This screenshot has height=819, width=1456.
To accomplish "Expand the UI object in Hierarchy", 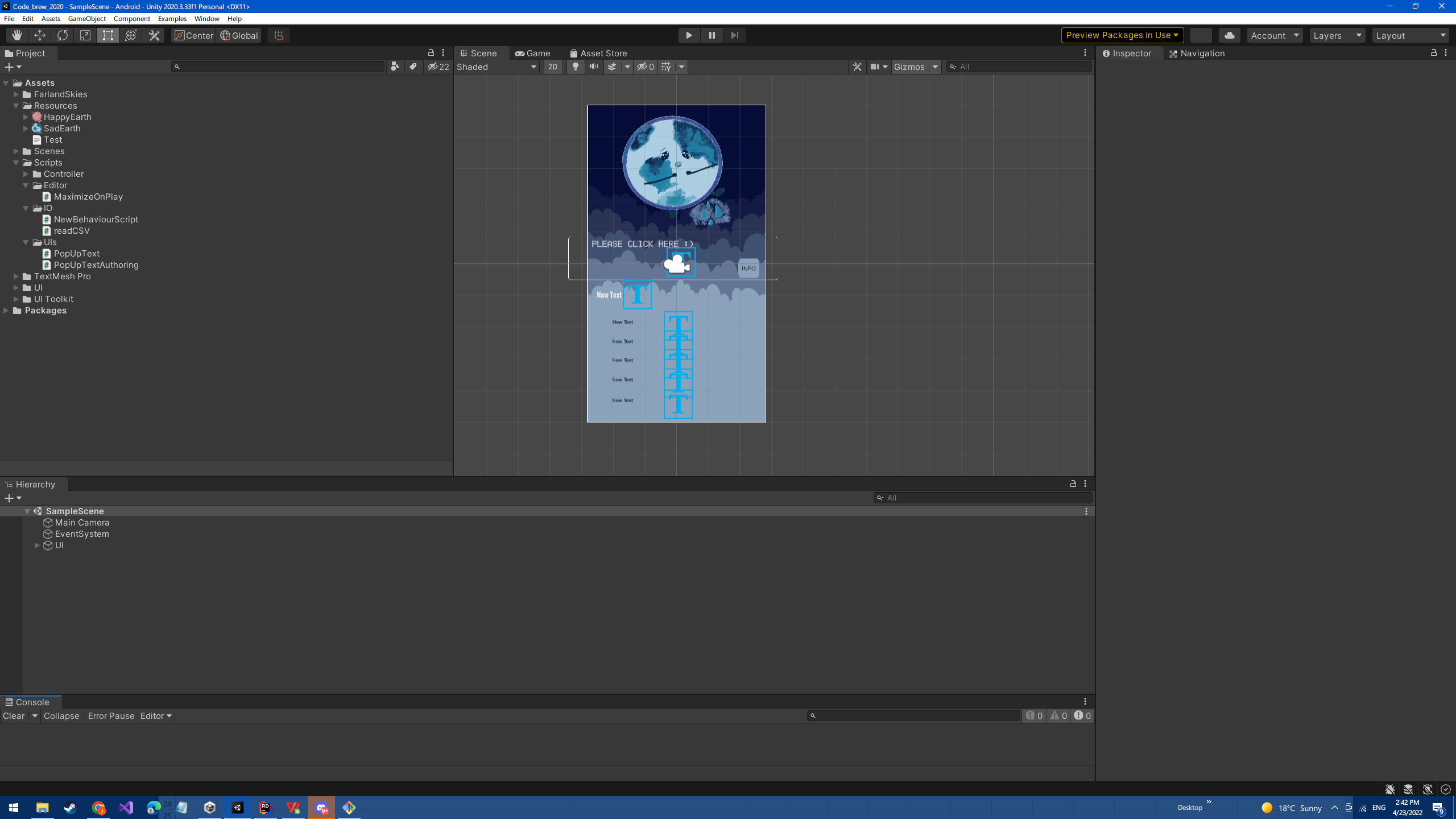I will pyautogui.click(x=37, y=545).
